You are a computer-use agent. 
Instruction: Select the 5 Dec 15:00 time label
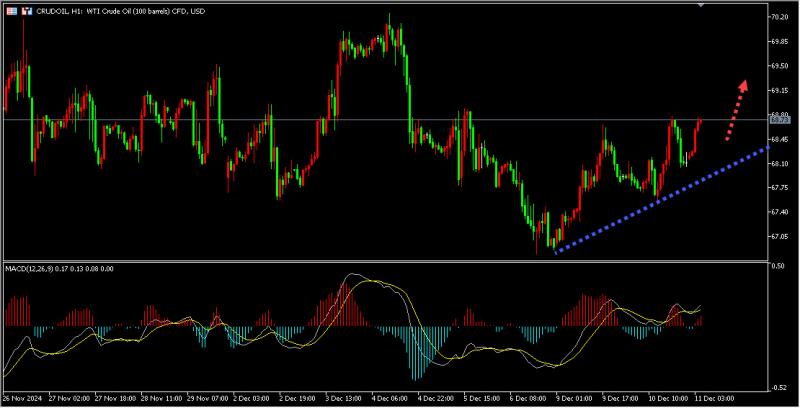[482, 398]
